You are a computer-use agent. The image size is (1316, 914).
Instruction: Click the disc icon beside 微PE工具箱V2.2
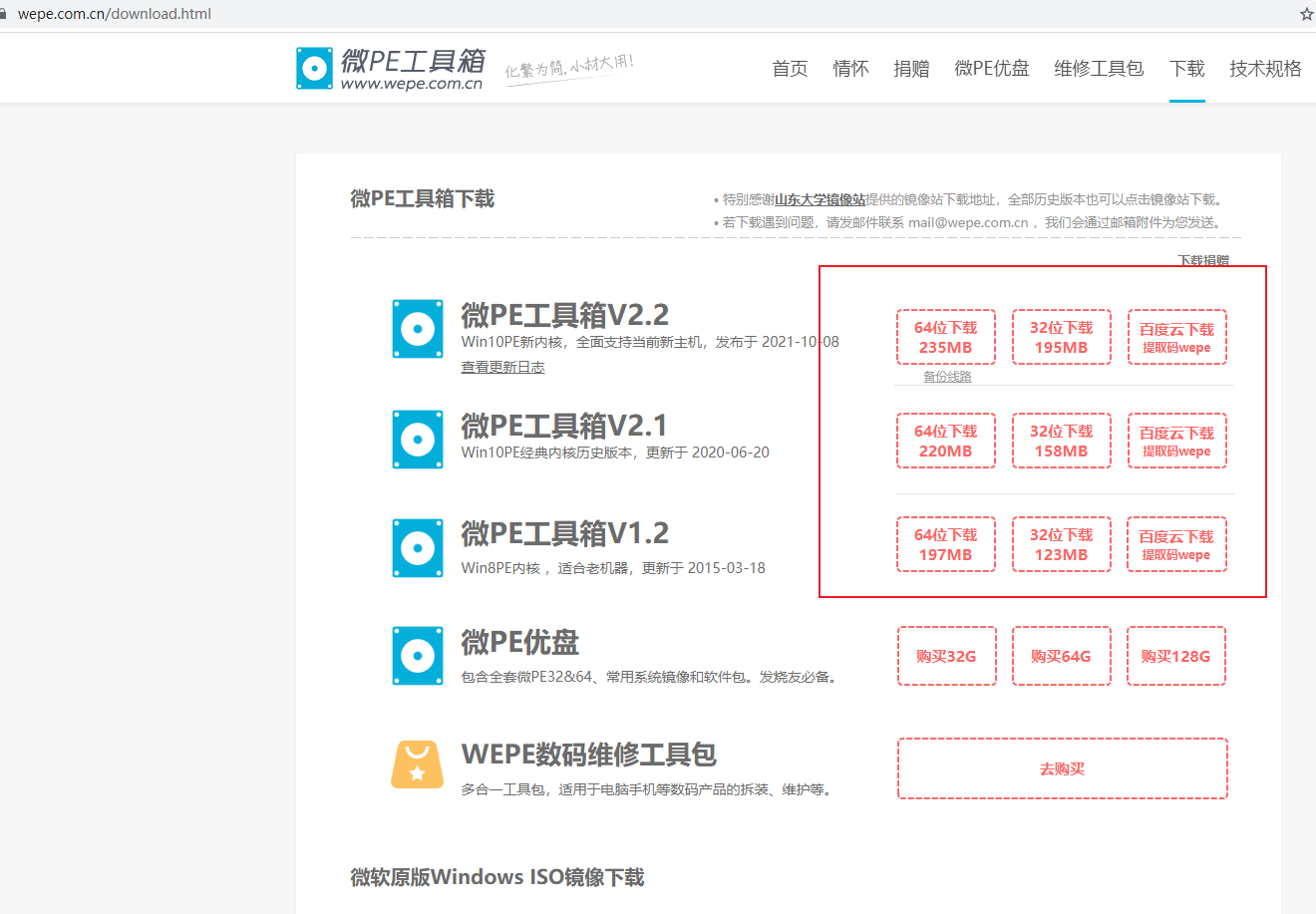point(418,329)
